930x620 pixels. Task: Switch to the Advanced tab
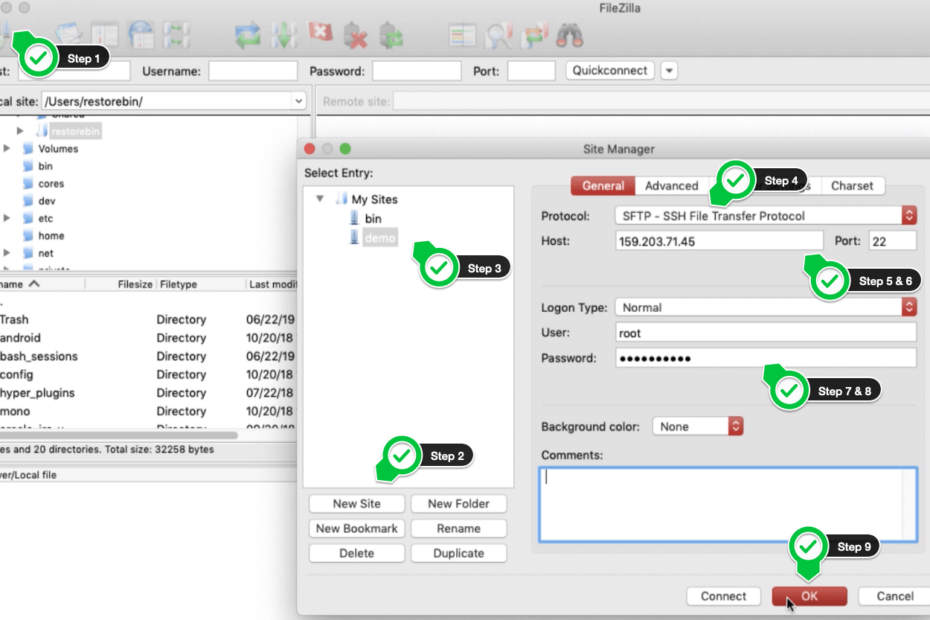(x=671, y=186)
